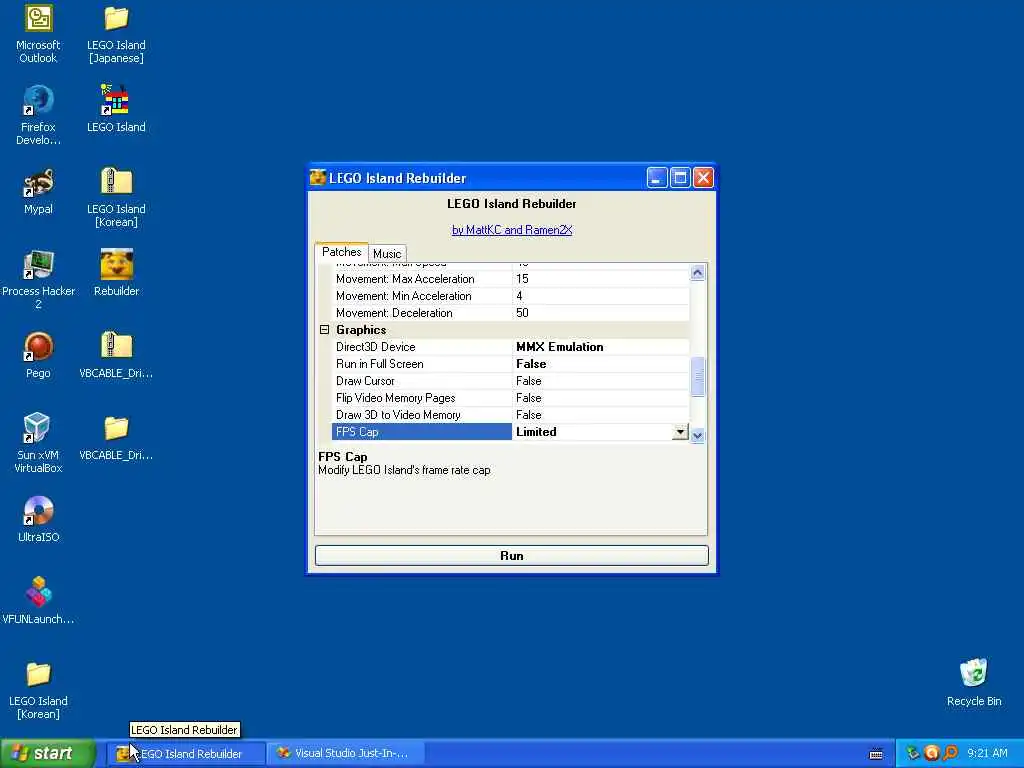Maximize the LEGO Island Rebuilder window
The image size is (1024, 768).
tap(680, 178)
